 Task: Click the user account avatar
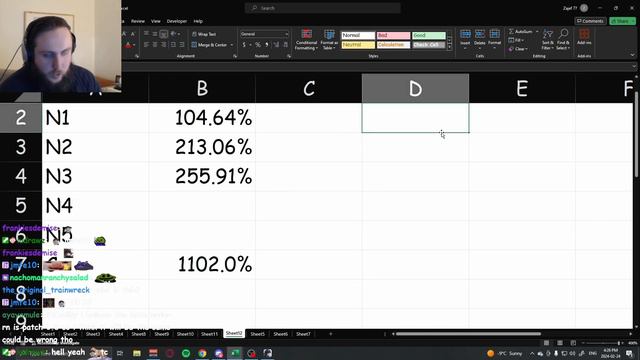click(584, 8)
